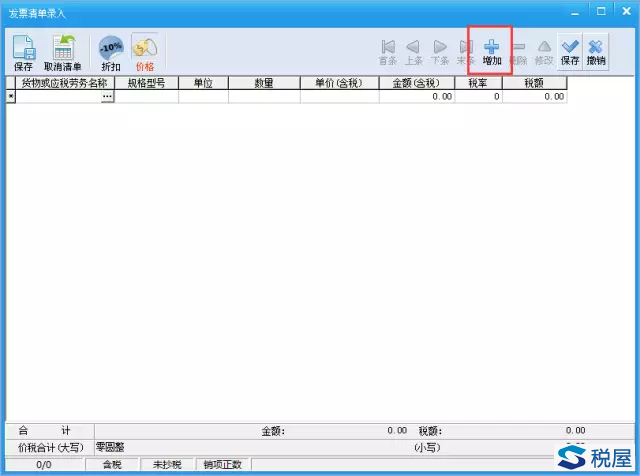
Task: Click the 规格型号 cell in first row
Action: [147, 97]
